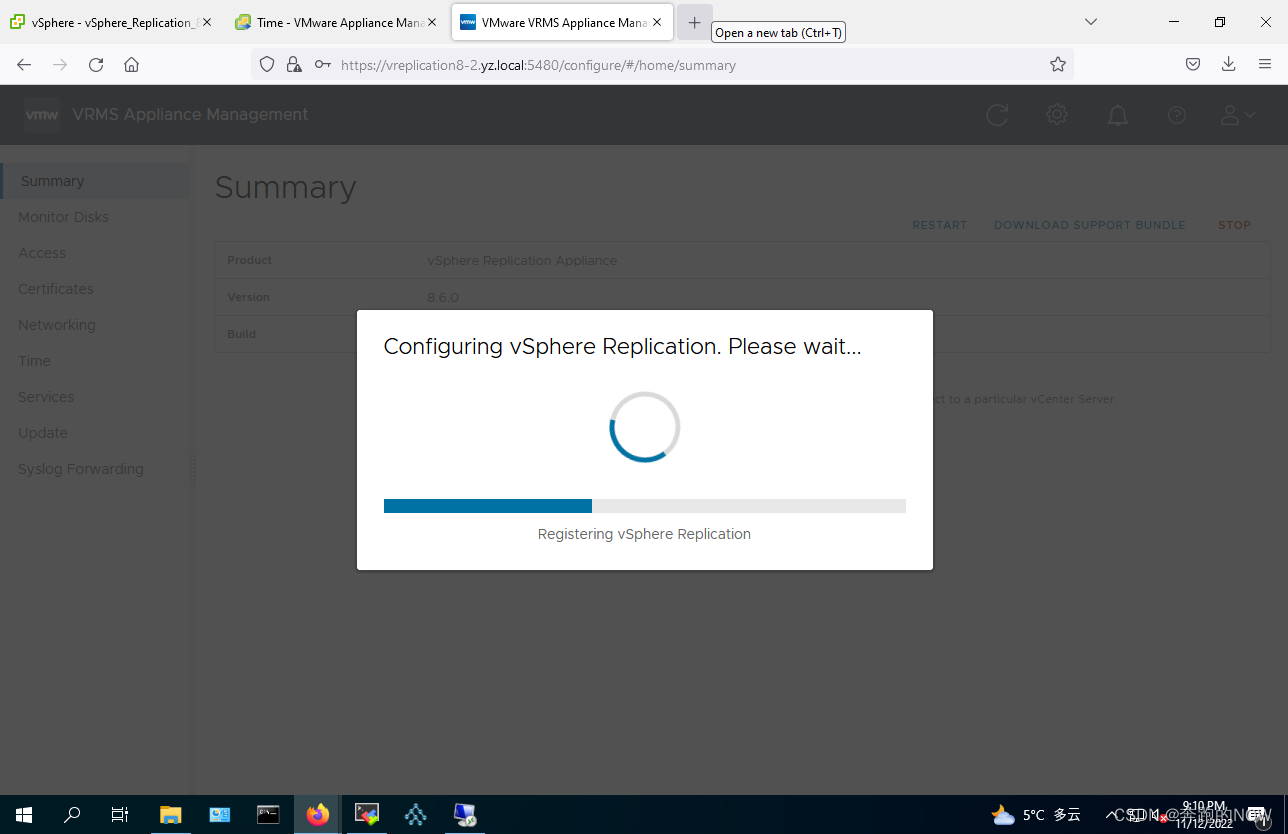Click the loading spinner in the dialog
This screenshot has width=1288, height=834.
[x=645, y=427]
